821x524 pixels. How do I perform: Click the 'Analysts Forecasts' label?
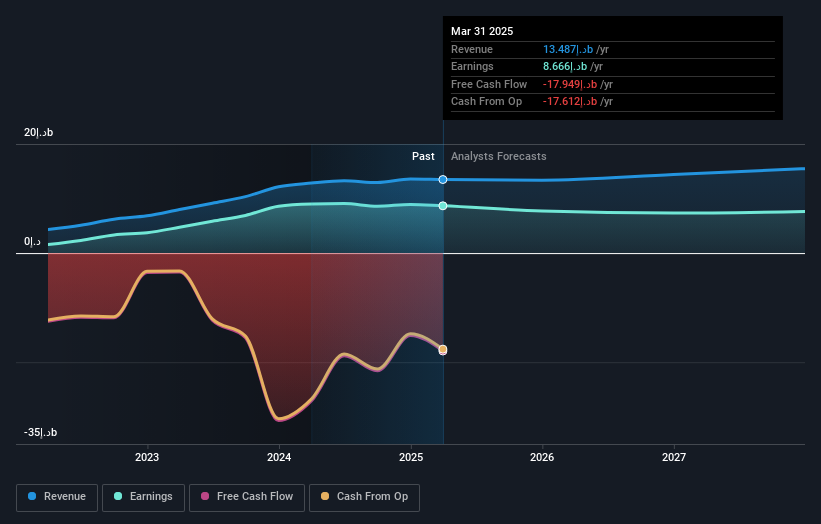pyautogui.click(x=498, y=156)
